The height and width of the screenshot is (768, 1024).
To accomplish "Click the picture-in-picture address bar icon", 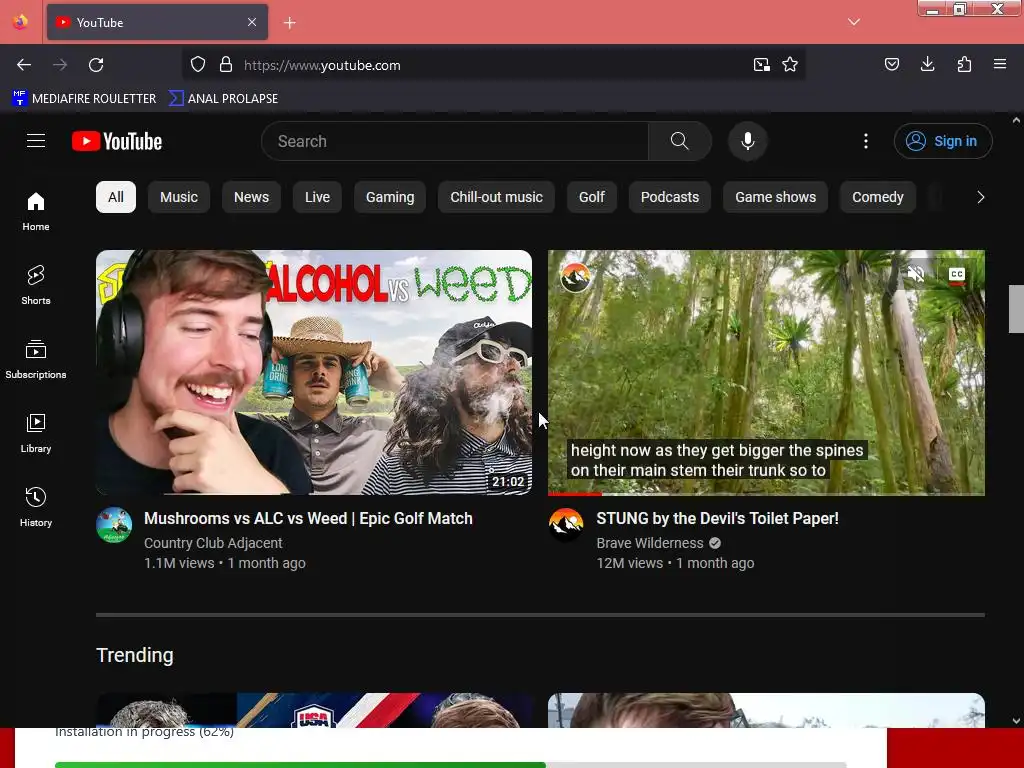I will point(761,65).
